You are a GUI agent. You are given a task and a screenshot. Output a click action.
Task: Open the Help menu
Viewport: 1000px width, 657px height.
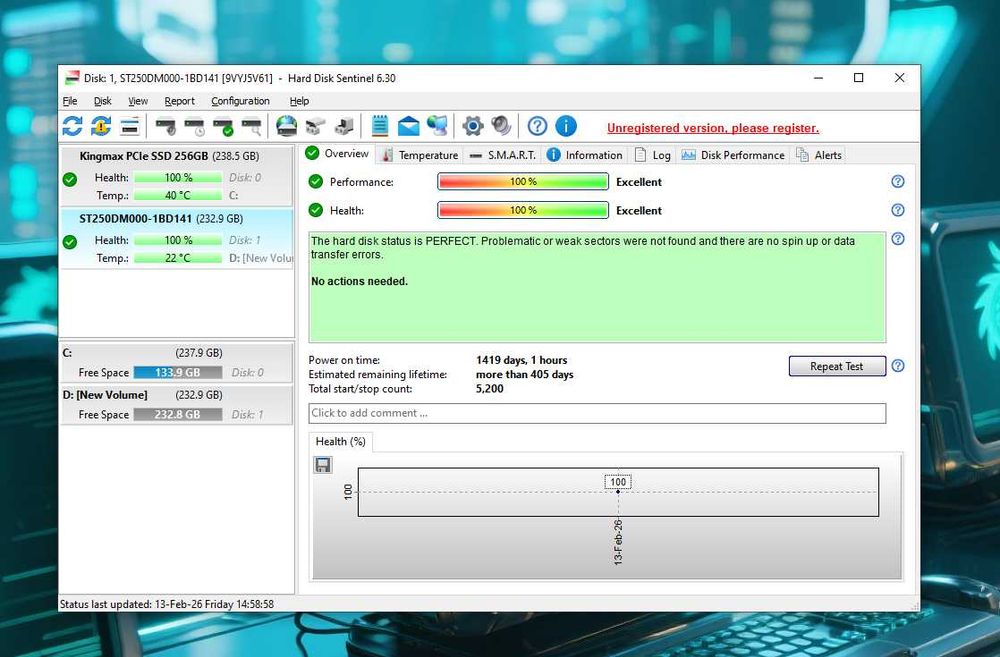pos(299,101)
